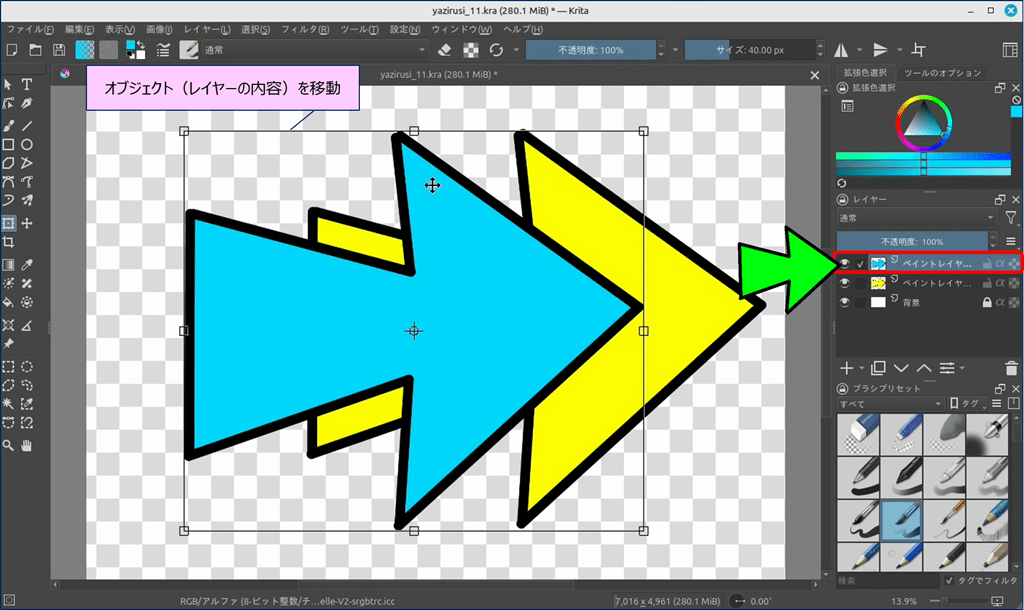Toggle visibility of the yellow arrow layer
Screen dimensions: 1024x610
pos(845,283)
